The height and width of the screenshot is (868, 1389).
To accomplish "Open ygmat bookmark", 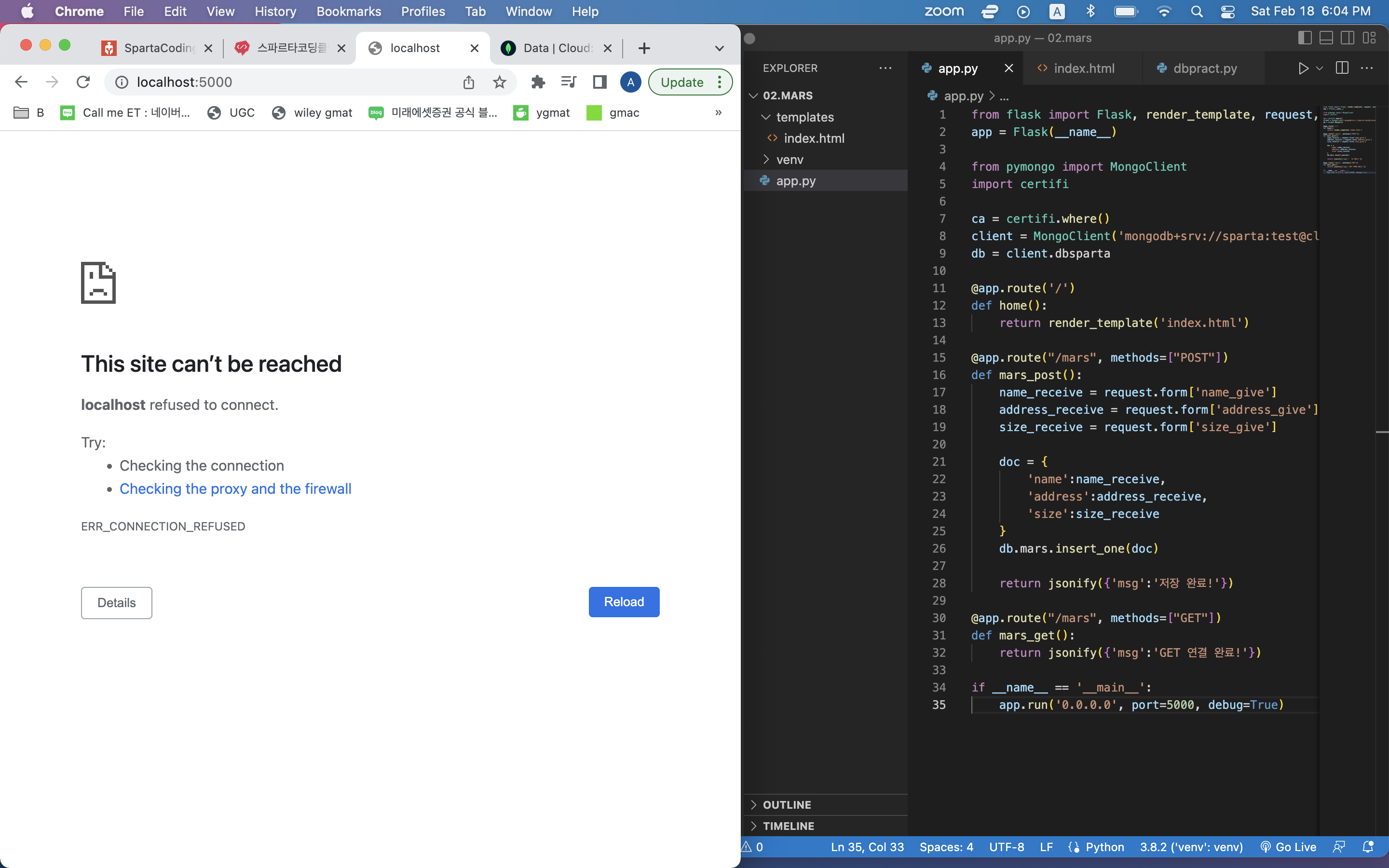I will [x=542, y=112].
